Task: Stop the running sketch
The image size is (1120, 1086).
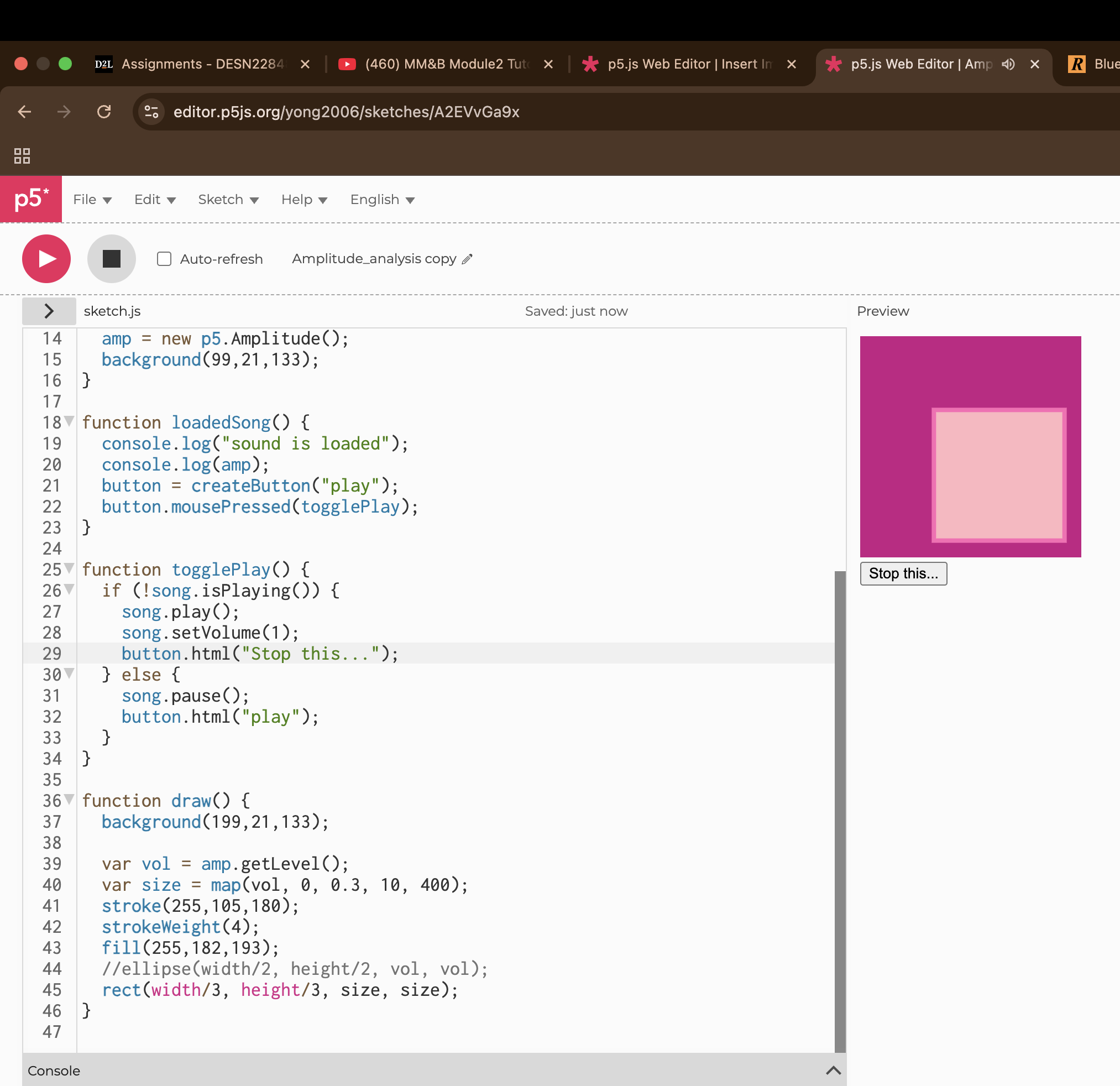Action: [x=112, y=259]
